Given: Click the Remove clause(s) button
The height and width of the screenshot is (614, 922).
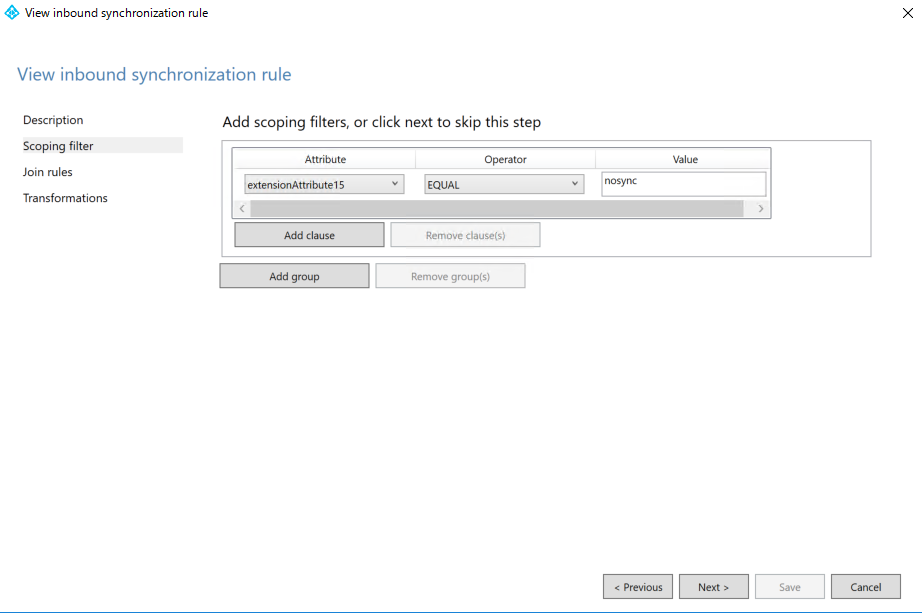Looking at the screenshot, I should pyautogui.click(x=465, y=234).
